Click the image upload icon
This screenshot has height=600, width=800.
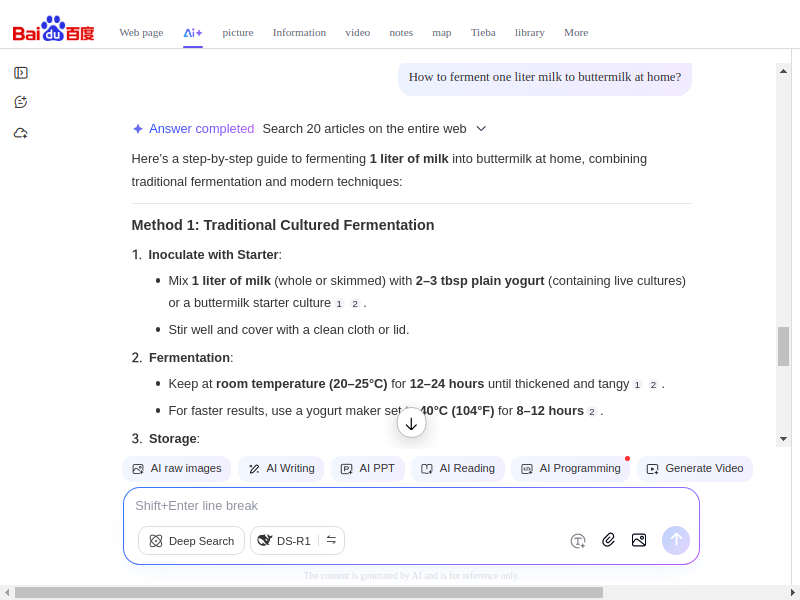point(639,540)
